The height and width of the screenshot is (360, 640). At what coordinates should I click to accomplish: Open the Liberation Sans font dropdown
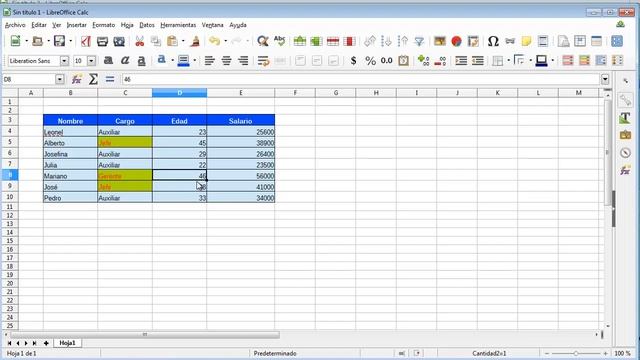tap(64, 61)
